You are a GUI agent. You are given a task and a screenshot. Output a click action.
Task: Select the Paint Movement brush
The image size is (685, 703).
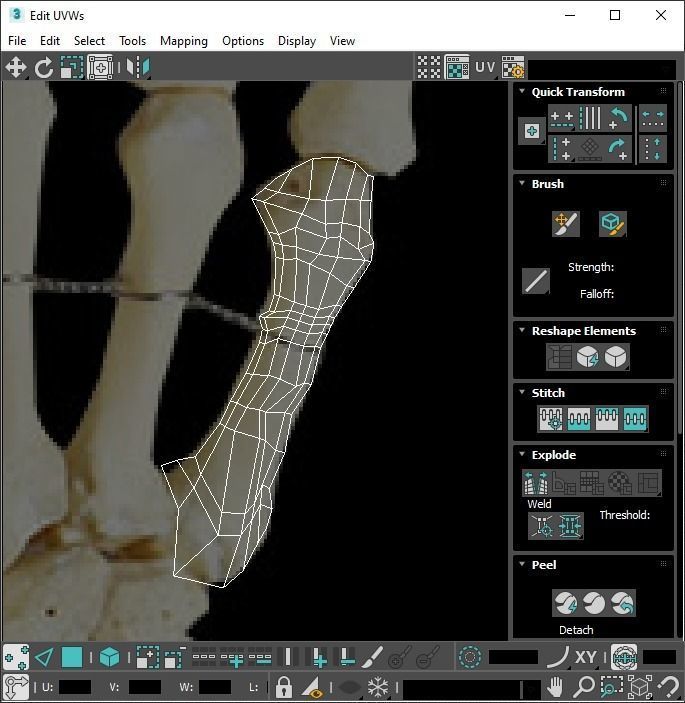click(566, 224)
